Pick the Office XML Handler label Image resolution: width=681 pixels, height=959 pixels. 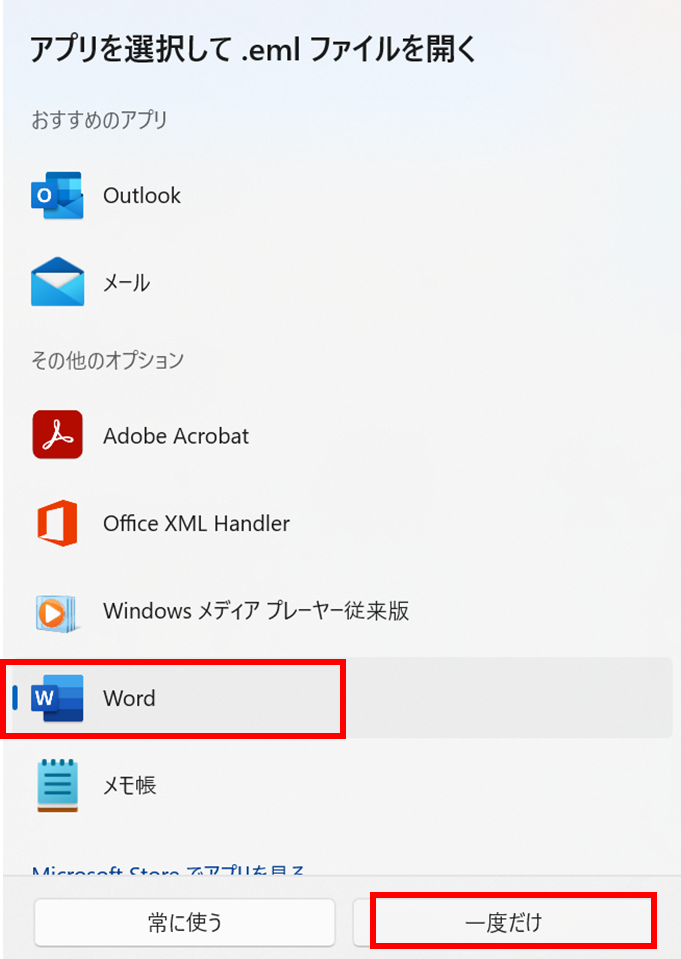pyautogui.click(x=196, y=524)
